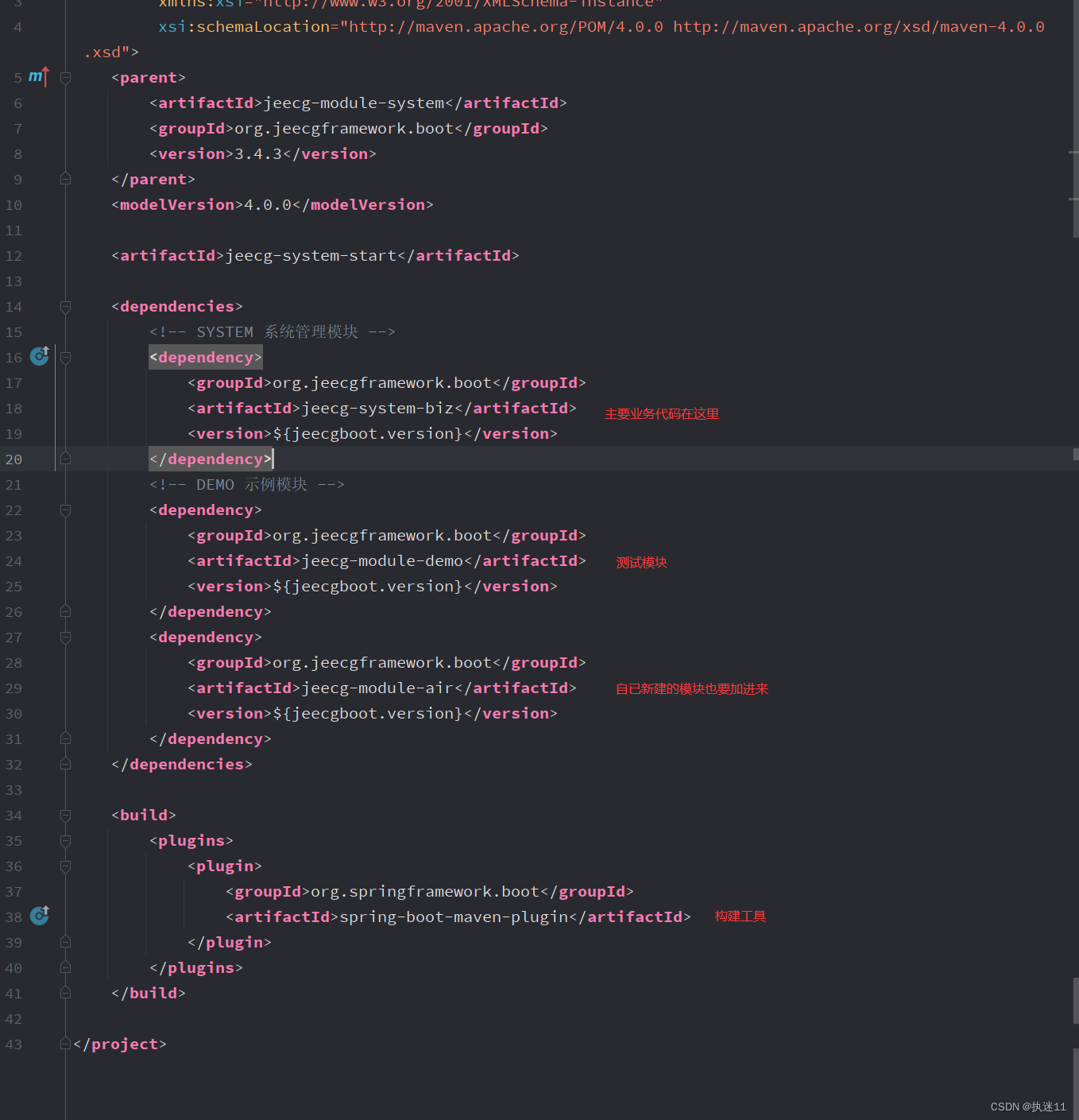Screen dimensions: 1079x1120
Task: Fold the dependency block starting at line 27
Action: pyautogui.click(x=65, y=638)
